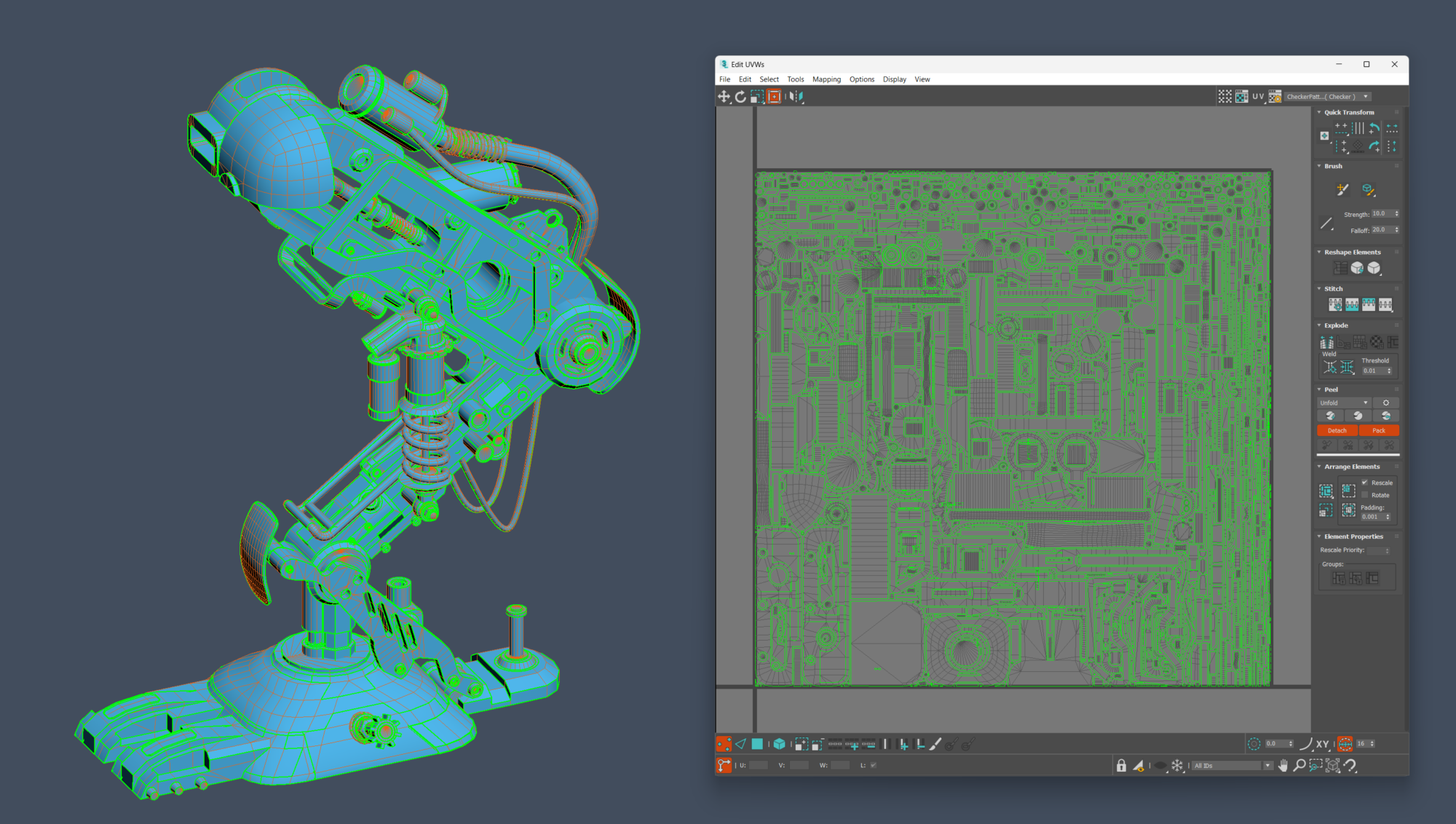
Task: Open the Unfold dropdown in the Peel rollout
Action: click(x=1366, y=403)
